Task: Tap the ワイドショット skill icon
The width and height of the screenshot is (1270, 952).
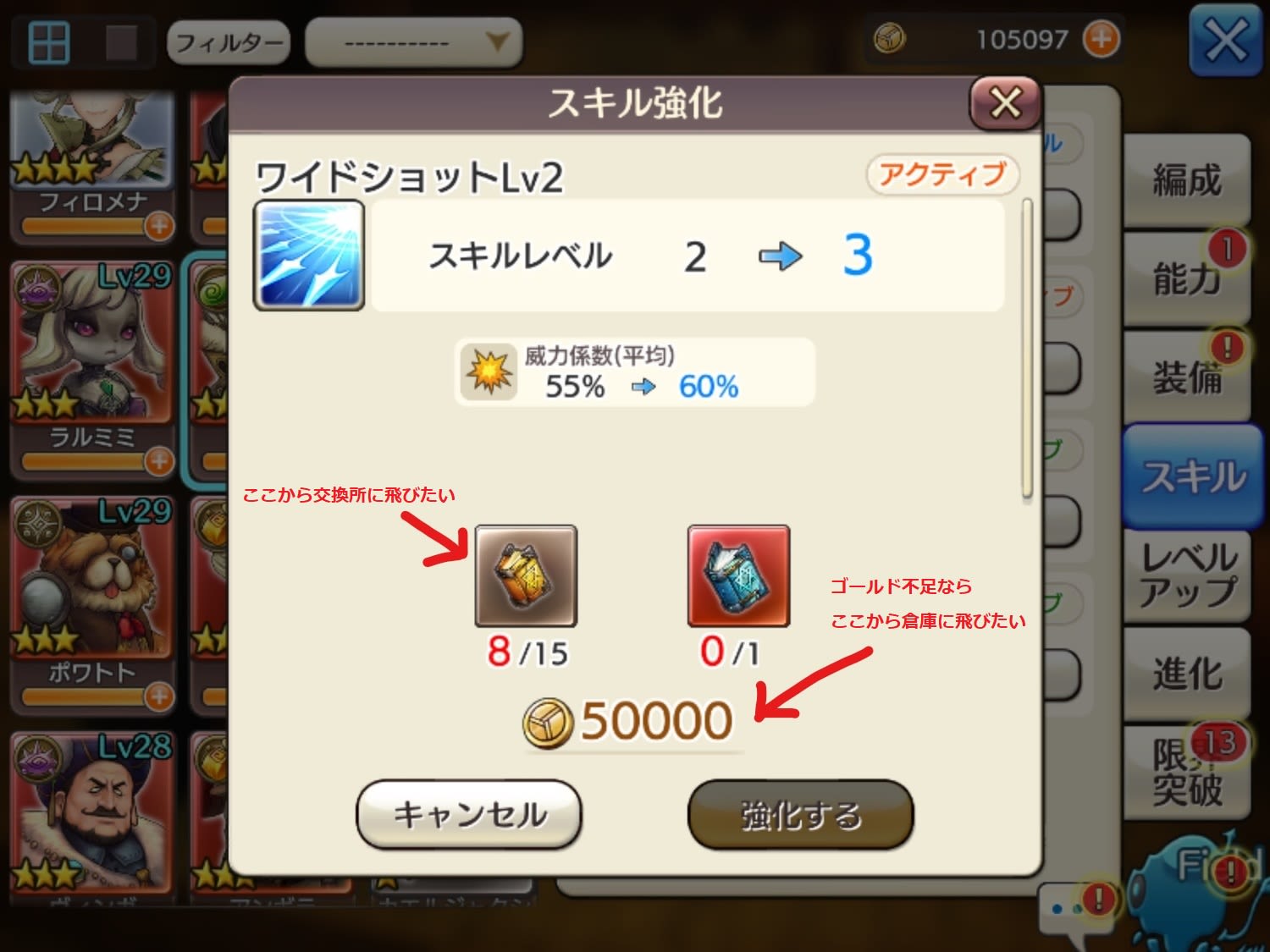Action: tap(309, 255)
